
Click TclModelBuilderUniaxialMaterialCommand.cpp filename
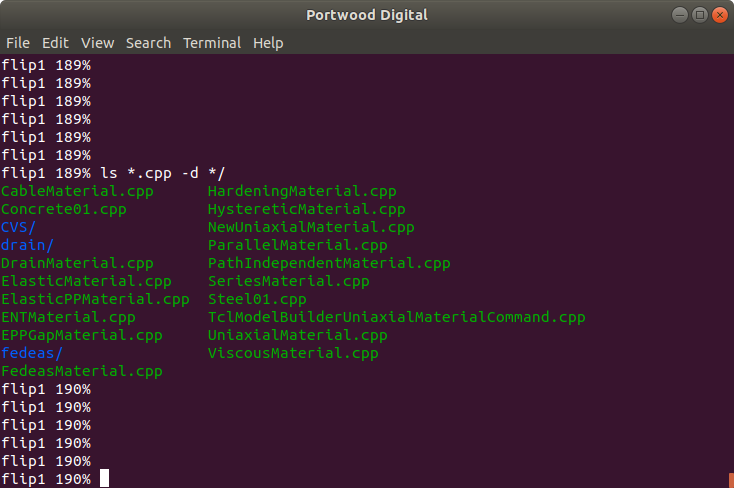[396, 318]
